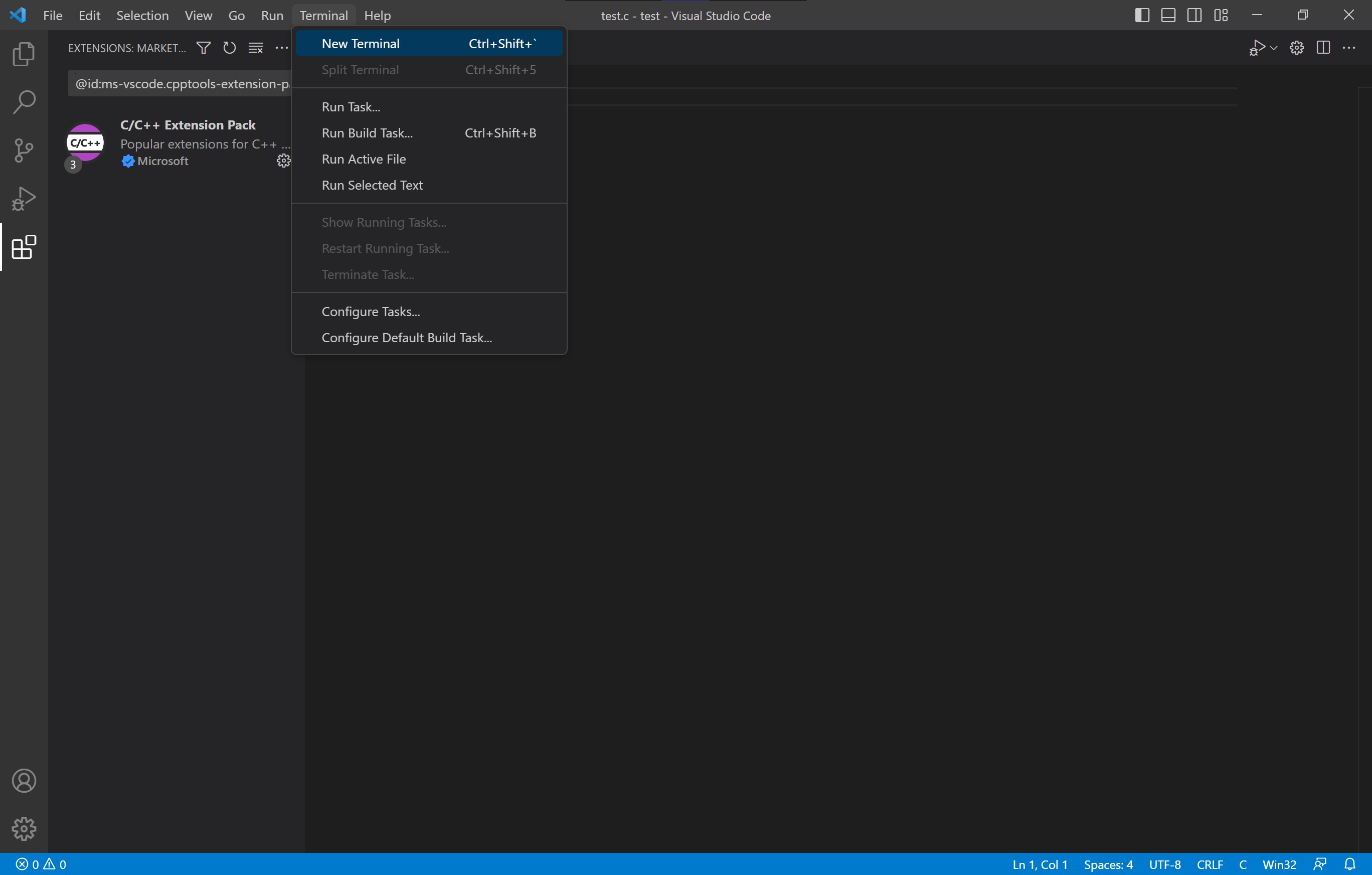Screen dimensions: 1372x875
Task: Clear extensions search results icon
Action: [256, 48]
